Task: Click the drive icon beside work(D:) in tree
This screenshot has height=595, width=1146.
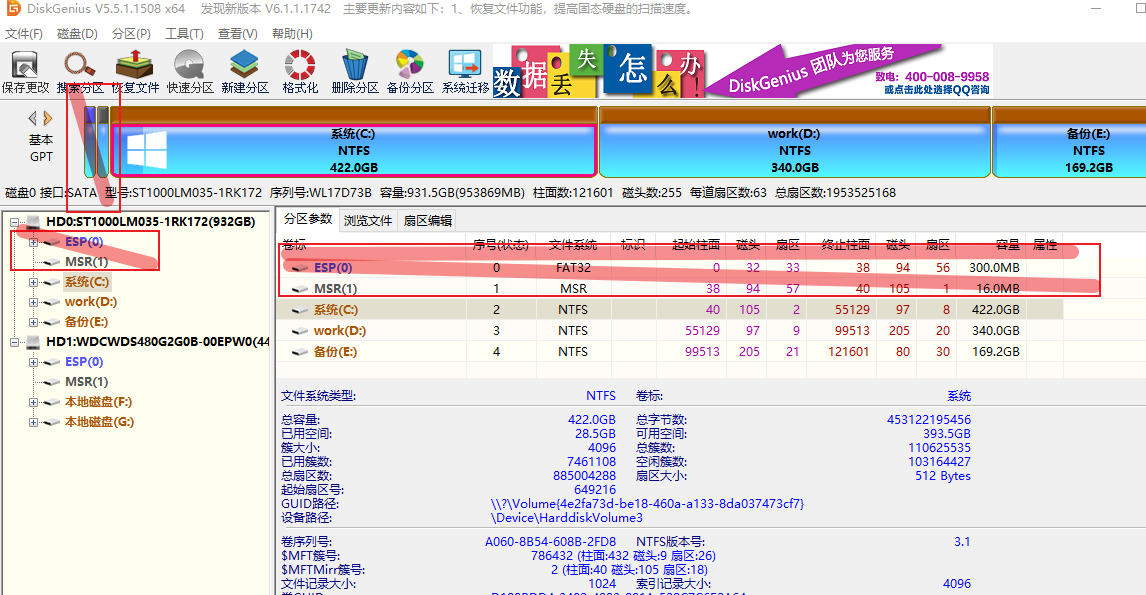Action: coord(52,302)
